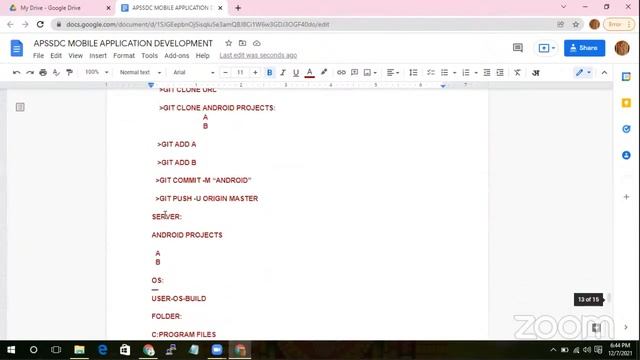Open the File menu
The image size is (640, 360).
(x=38, y=56)
